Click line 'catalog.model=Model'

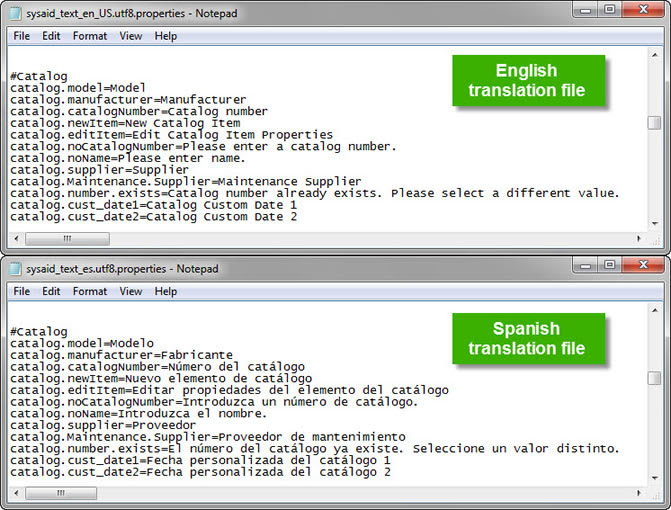[x=78, y=88]
